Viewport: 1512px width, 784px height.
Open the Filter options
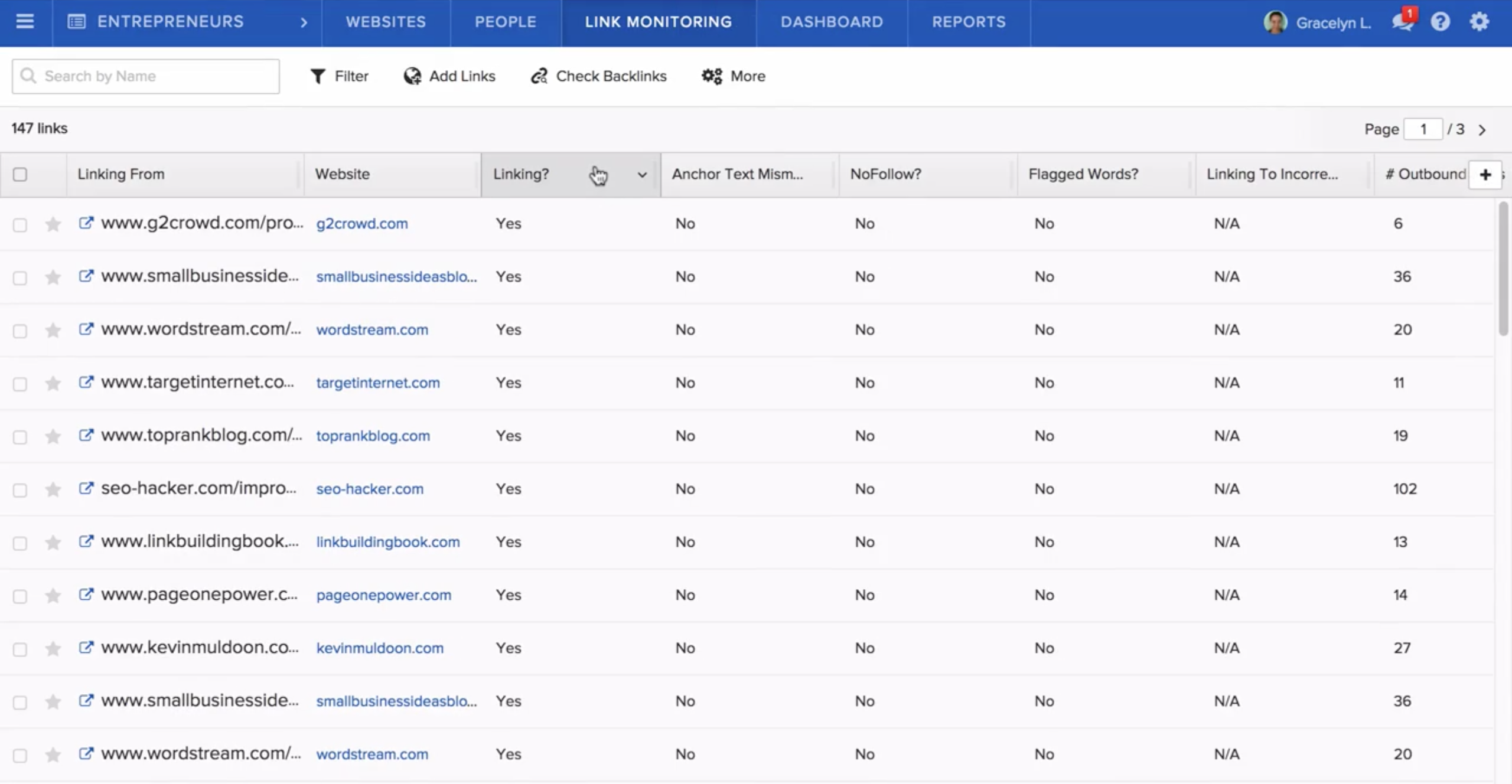pos(340,76)
